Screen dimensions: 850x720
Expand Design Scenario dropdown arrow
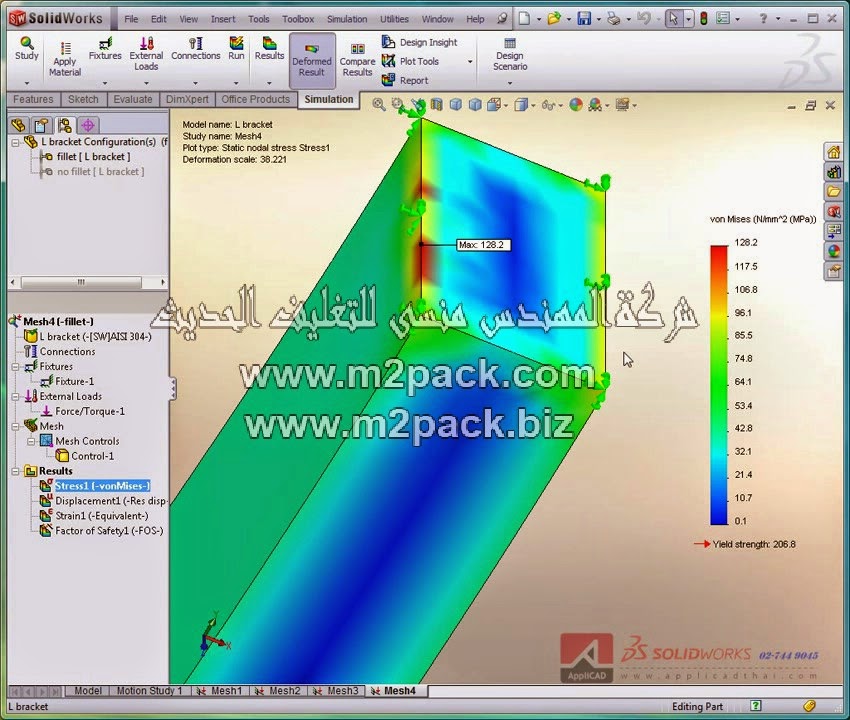click(510, 83)
